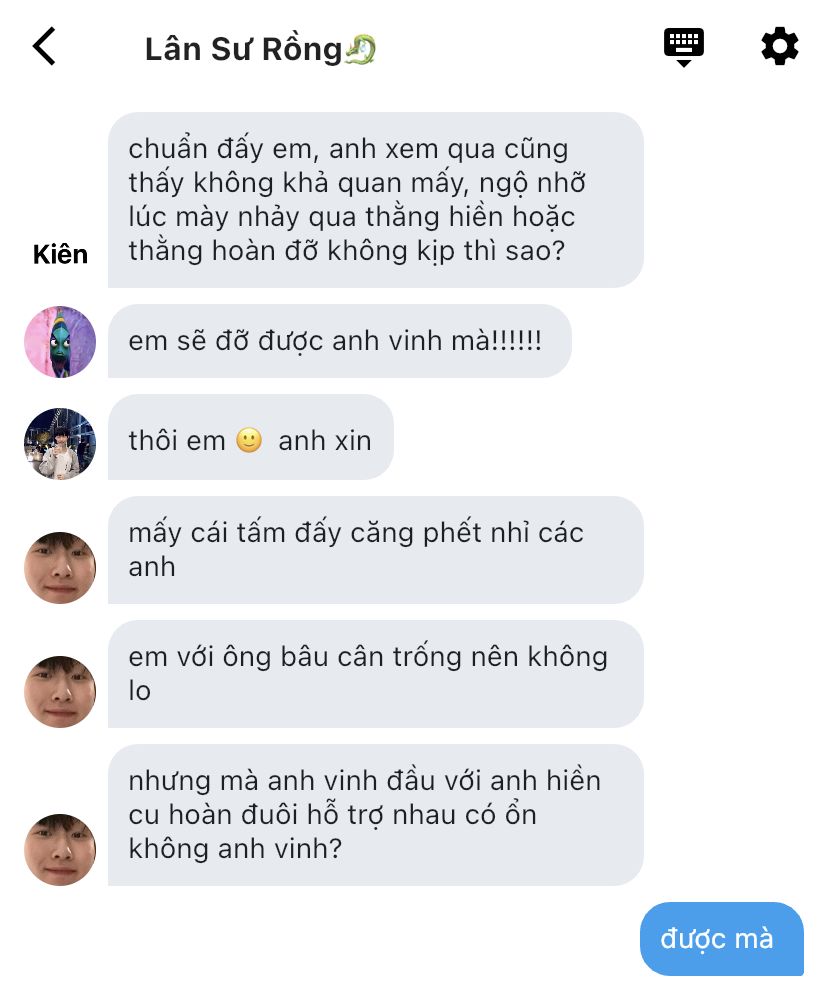Screen dimensions: 828x982
Task: Tap avatar beside 'mấy cái tấm đấy' message
Action: 60,567
